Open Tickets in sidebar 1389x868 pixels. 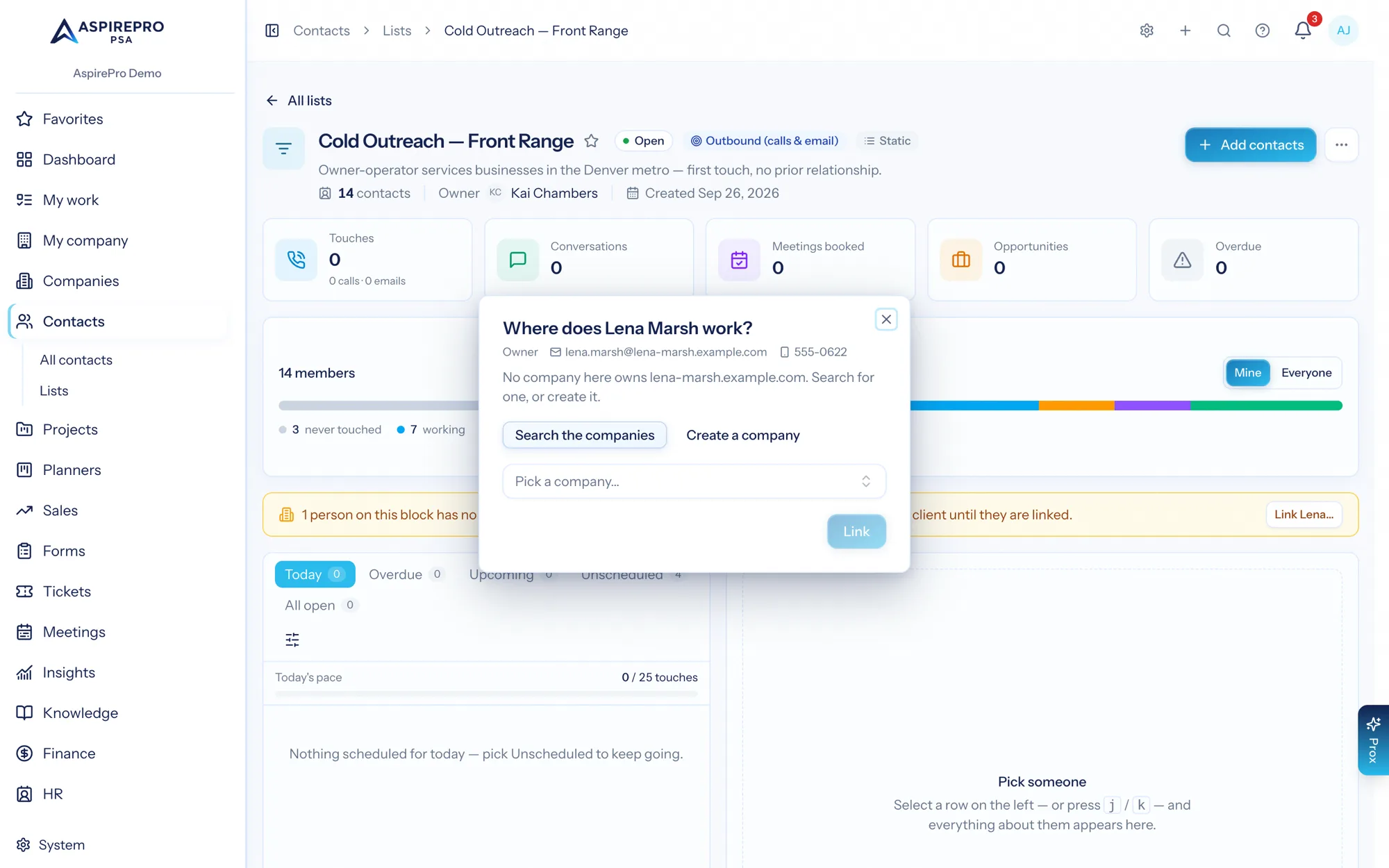67,592
